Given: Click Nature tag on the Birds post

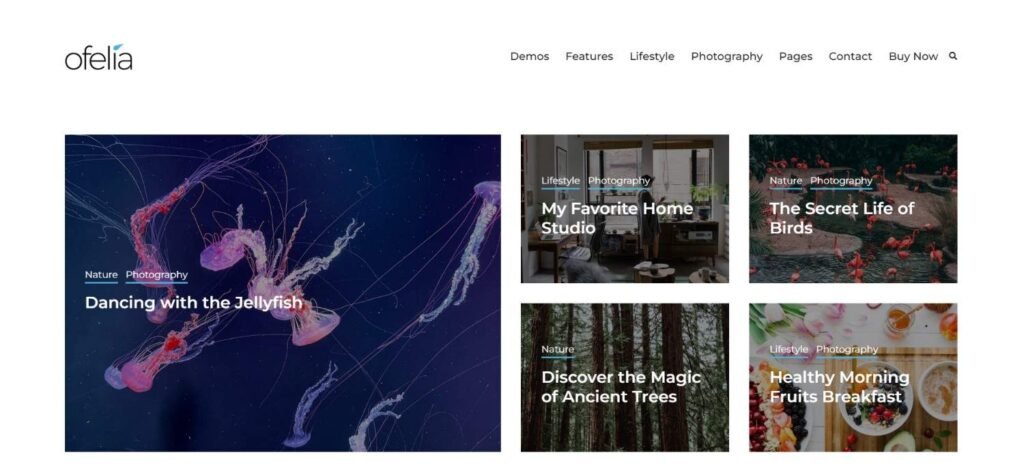Looking at the screenshot, I should click(786, 181).
